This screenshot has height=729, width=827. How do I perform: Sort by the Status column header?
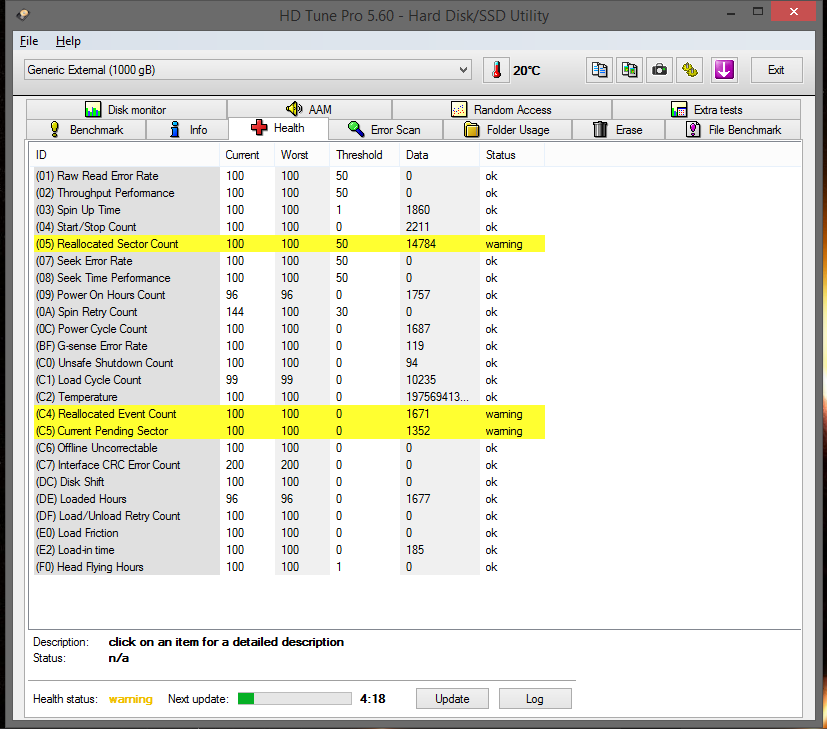pyautogui.click(x=512, y=155)
